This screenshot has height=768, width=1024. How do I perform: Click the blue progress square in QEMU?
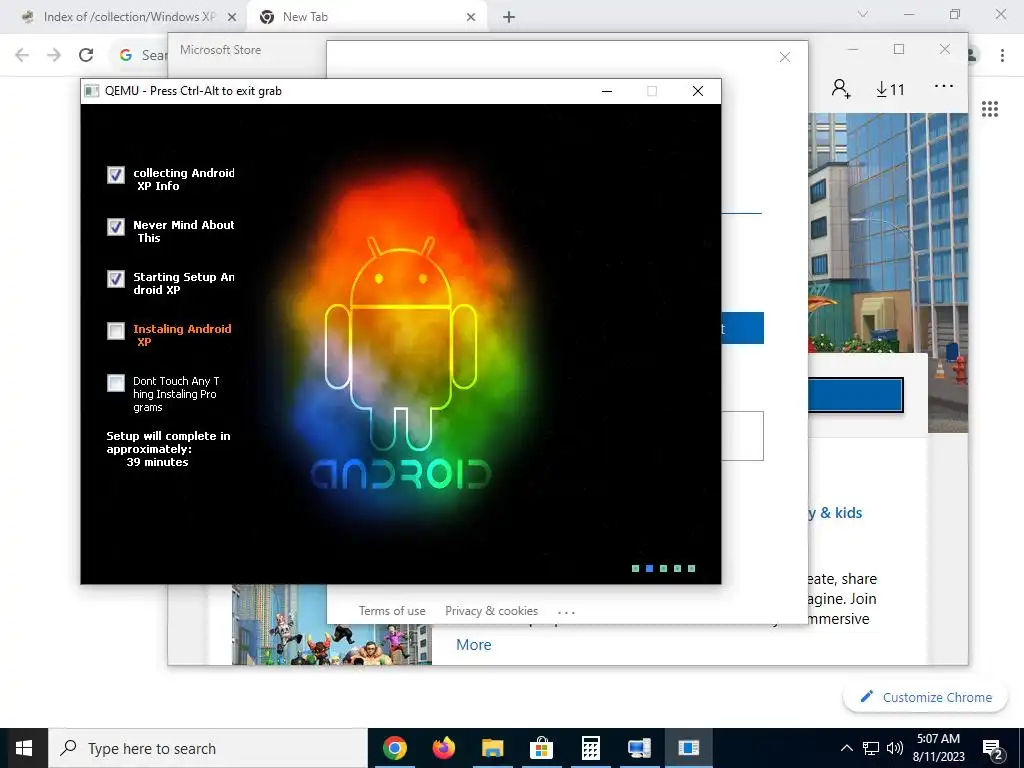[649, 568]
